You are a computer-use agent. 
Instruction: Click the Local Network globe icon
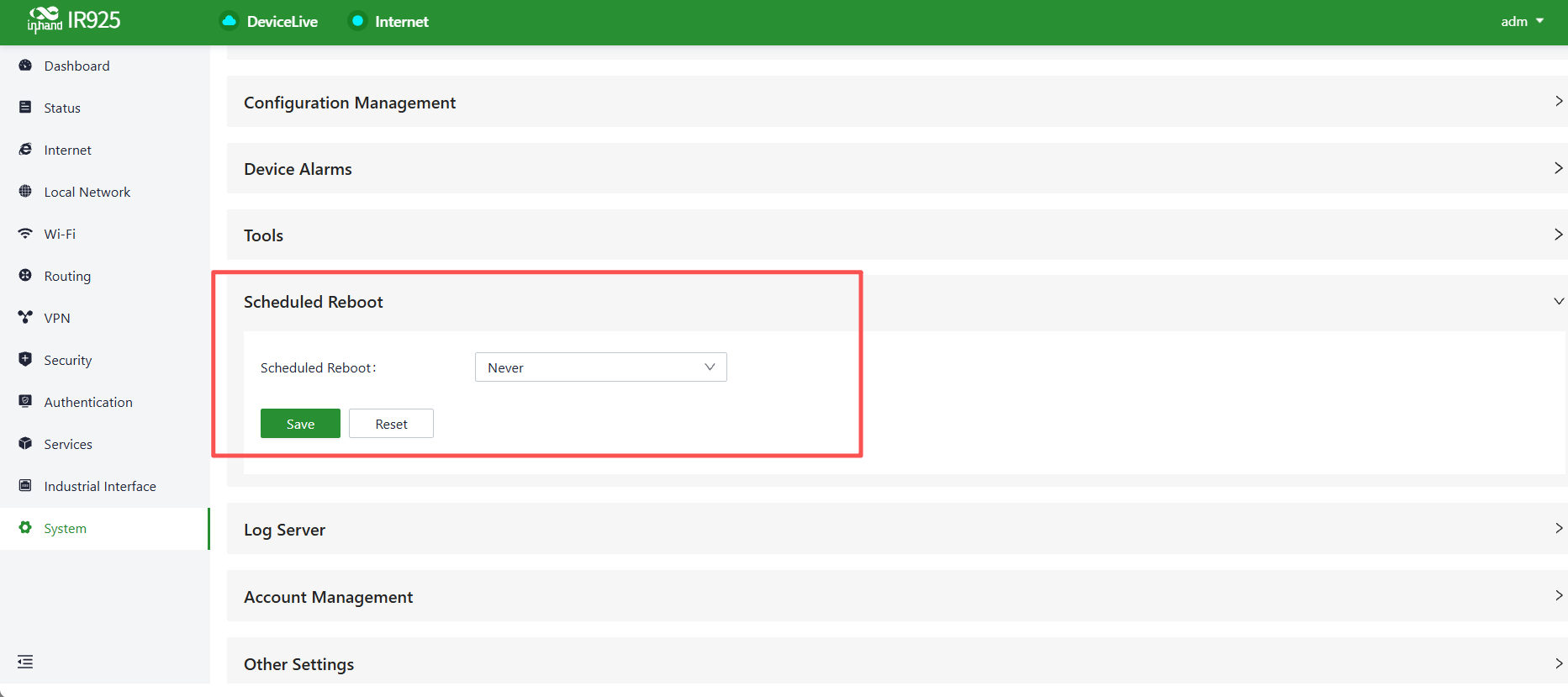coord(25,192)
